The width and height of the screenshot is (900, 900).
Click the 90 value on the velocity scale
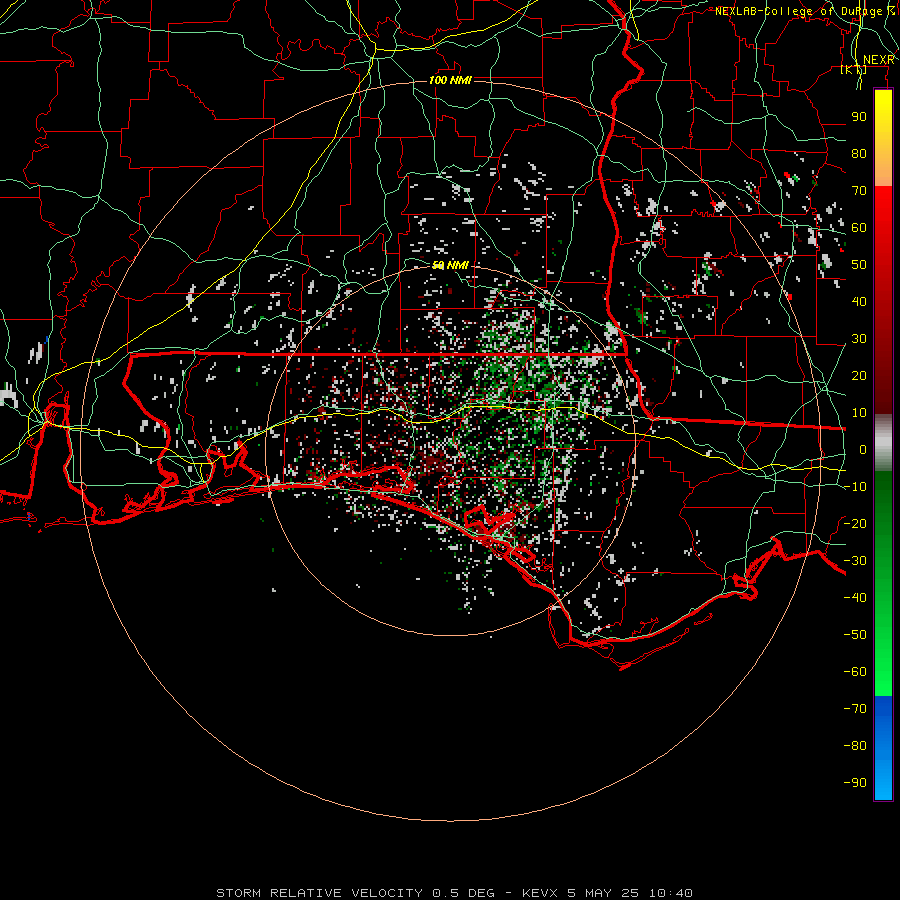[x=859, y=117]
